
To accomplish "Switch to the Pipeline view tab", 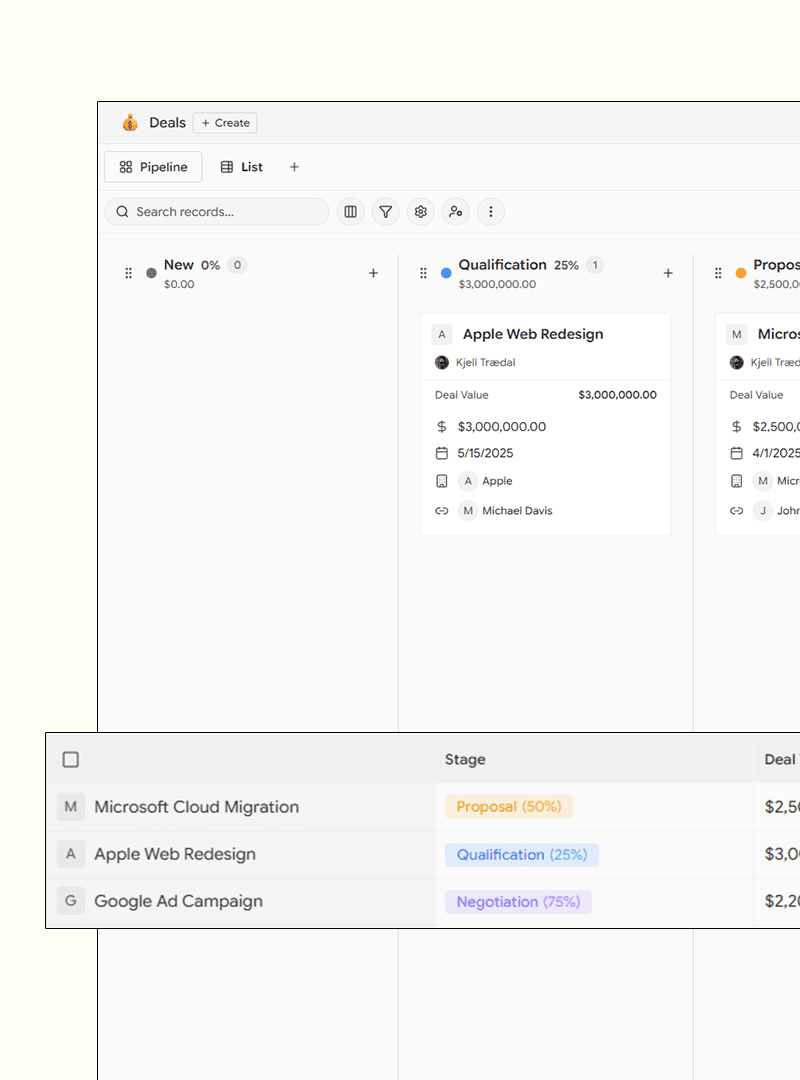I will [153, 167].
